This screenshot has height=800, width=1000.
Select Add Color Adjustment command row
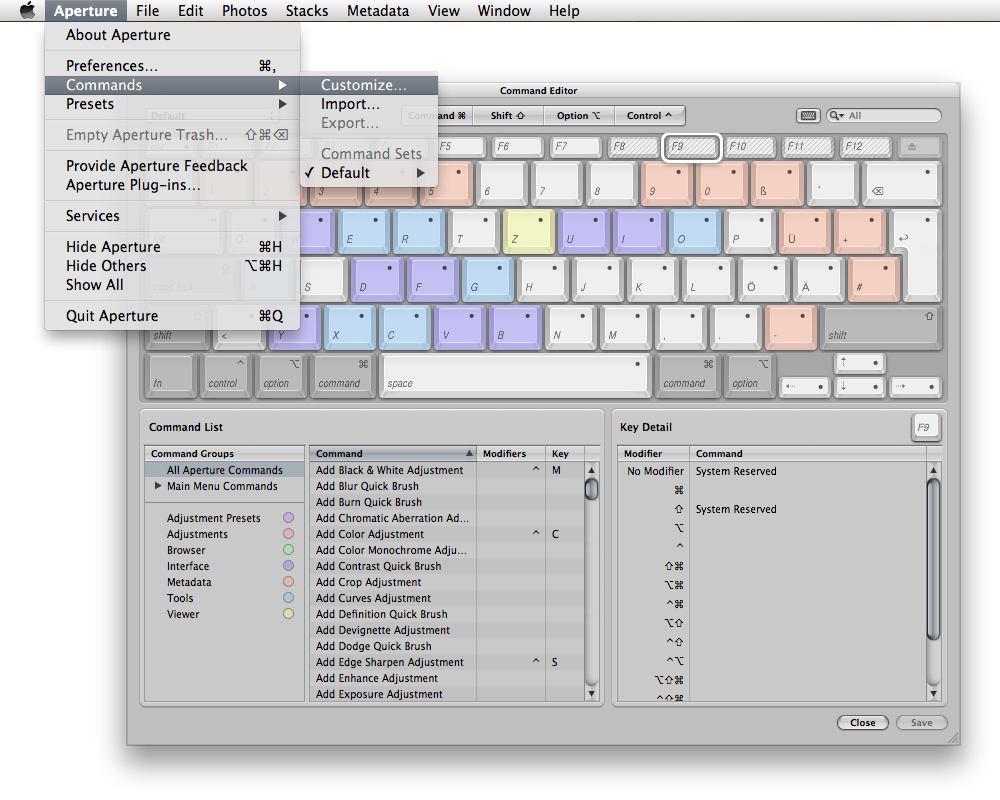(446, 534)
